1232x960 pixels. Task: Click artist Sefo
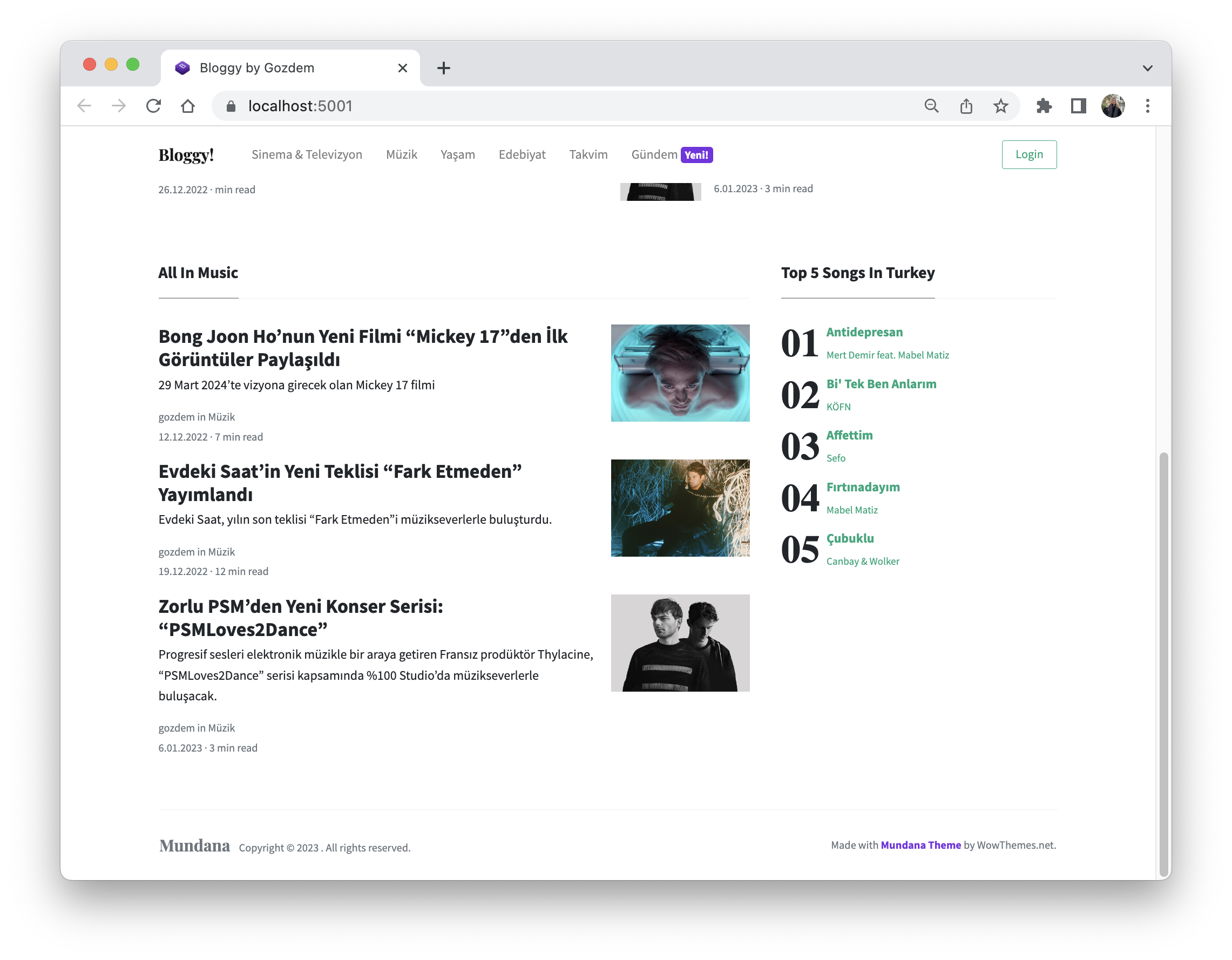tap(835, 458)
